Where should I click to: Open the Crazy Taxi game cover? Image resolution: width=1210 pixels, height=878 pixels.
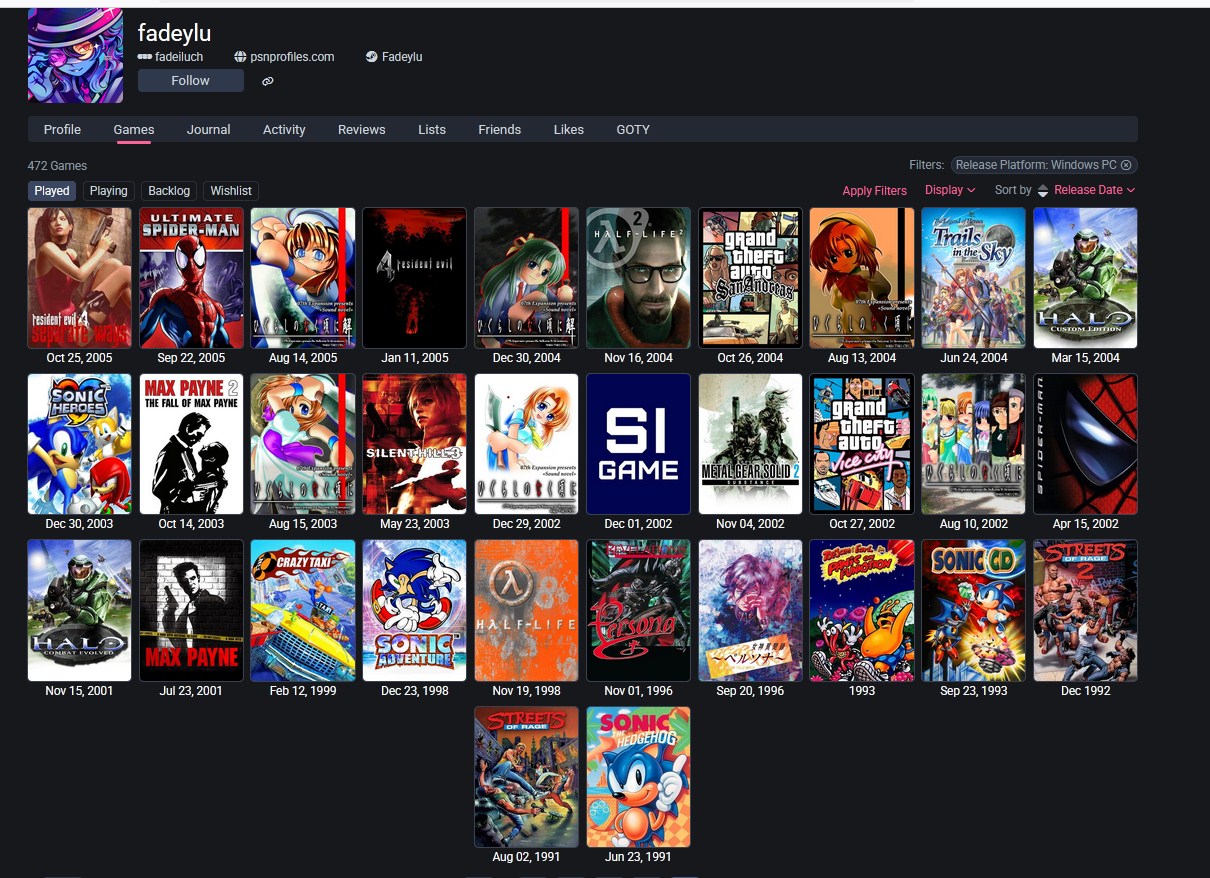coord(303,611)
